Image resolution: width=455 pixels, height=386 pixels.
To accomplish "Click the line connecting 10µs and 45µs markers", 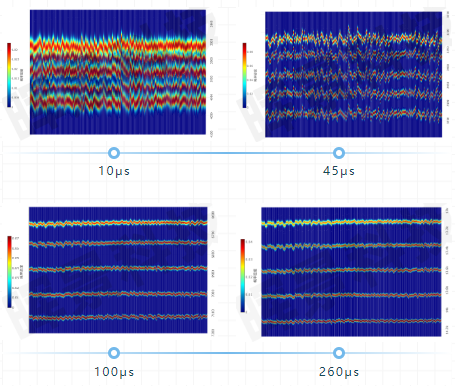I will pyautogui.click(x=226, y=153).
